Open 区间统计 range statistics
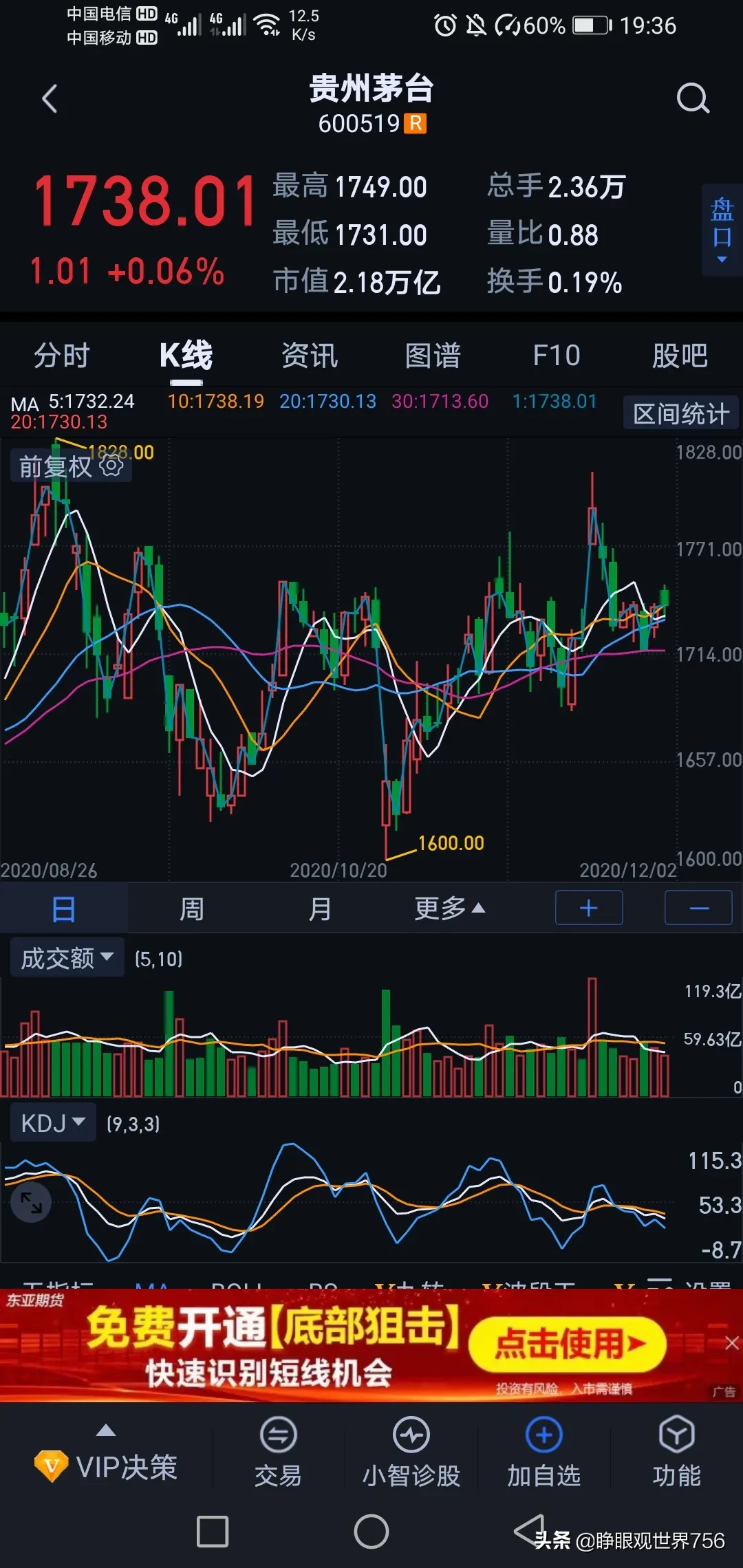Screen dimensions: 743x1568 pyautogui.click(x=681, y=413)
